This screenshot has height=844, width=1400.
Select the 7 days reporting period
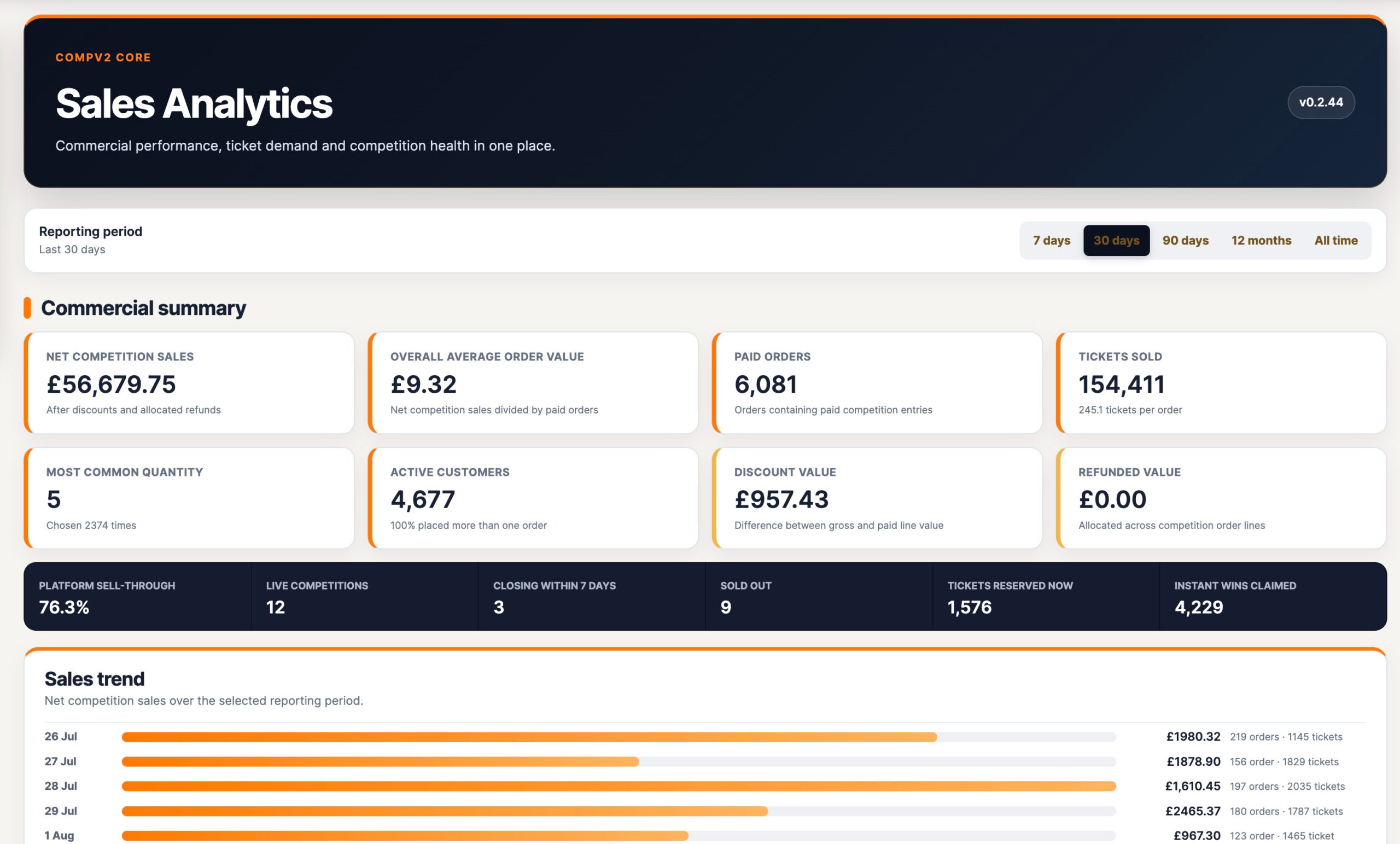tap(1051, 241)
